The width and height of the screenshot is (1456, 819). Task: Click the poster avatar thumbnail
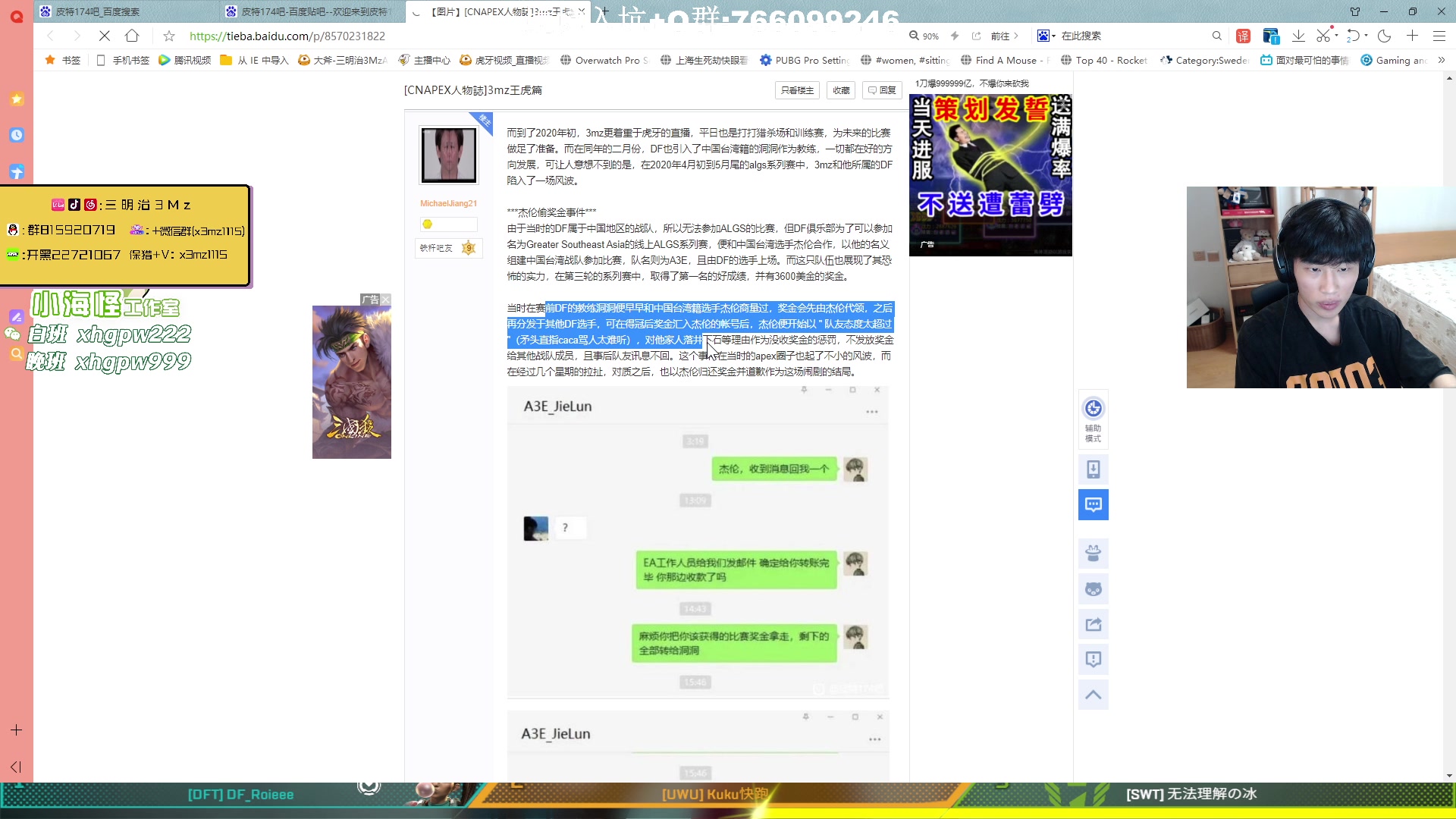[x=449, y=155]
